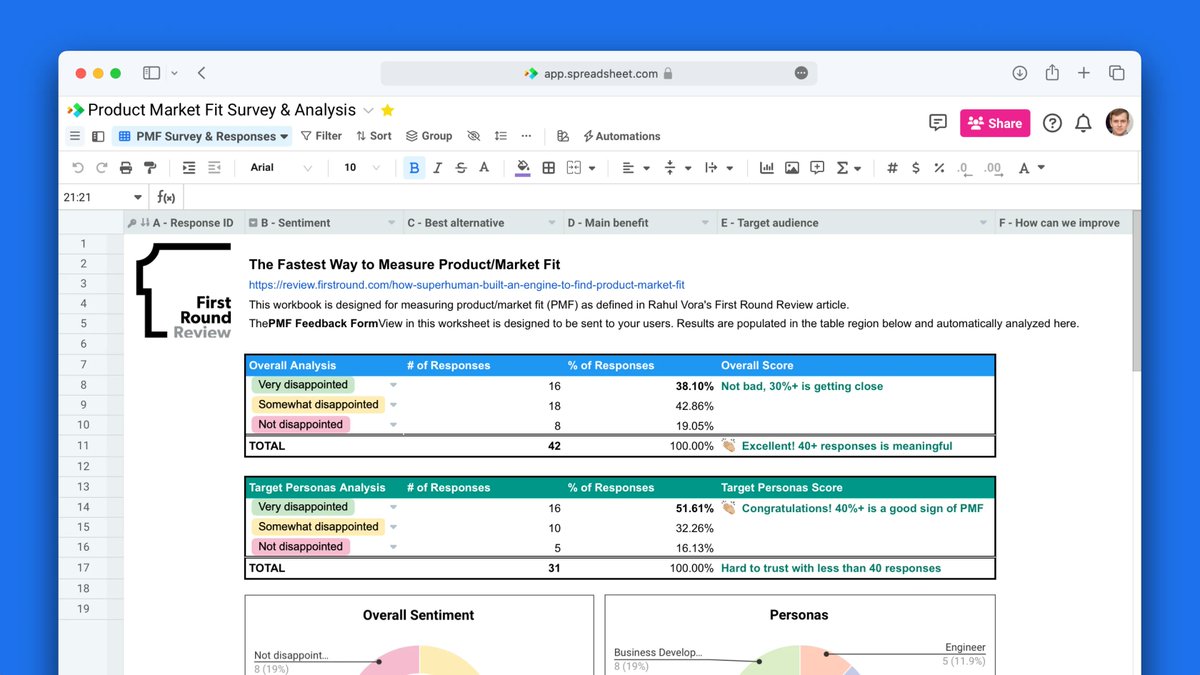Decrease decimal places
Viewport: 1200px width, 675px height.
963,168
